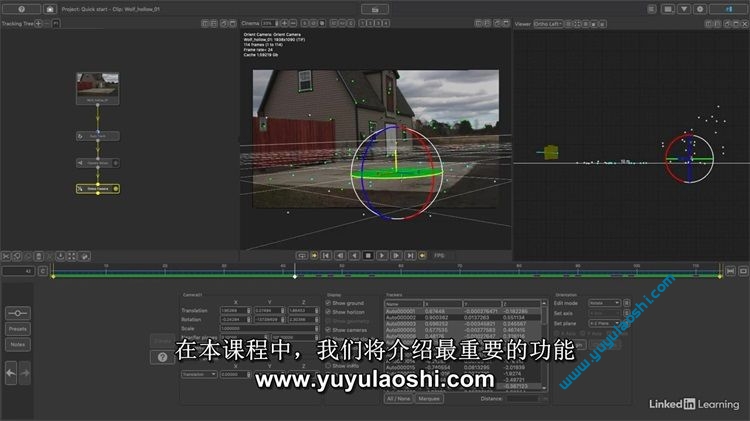This screenshot has height=421, width=750.
Task: Select tracker row Auto000002
Action: (x=463, y=317)
